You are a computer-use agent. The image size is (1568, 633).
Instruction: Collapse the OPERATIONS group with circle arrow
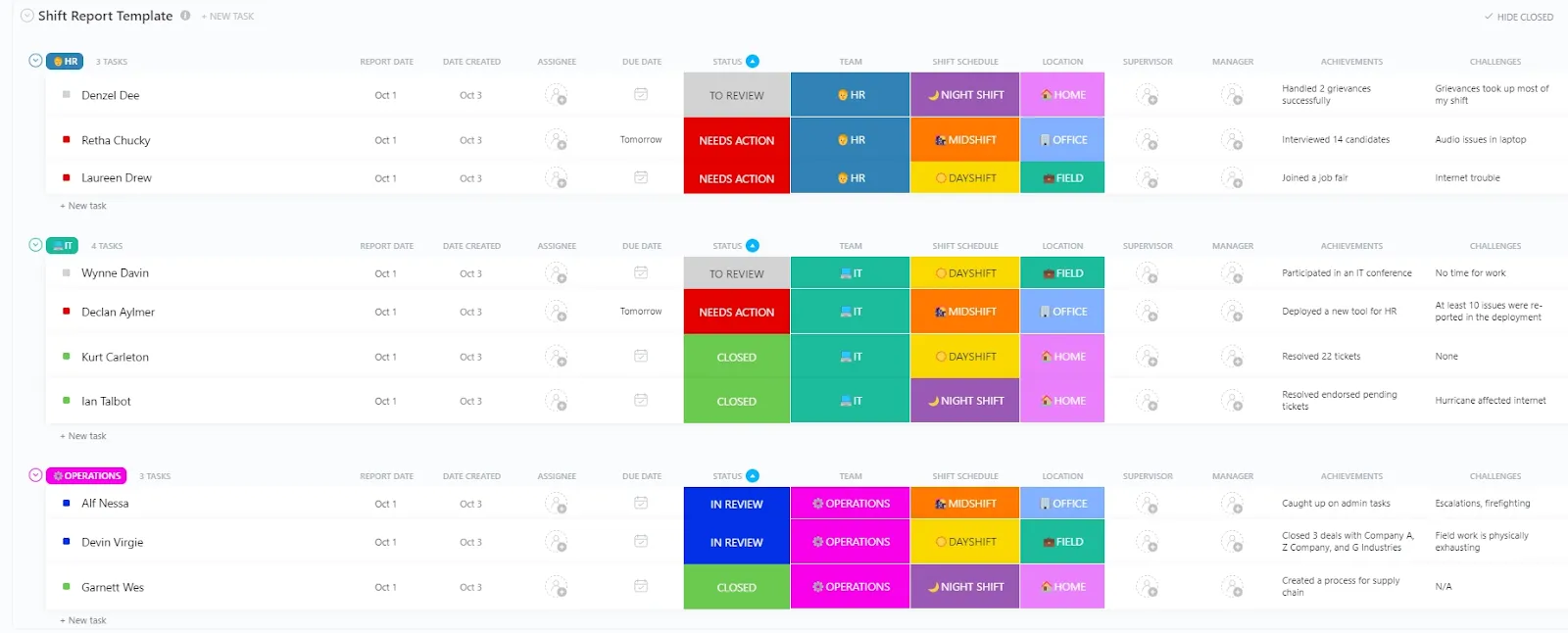click(x=35, y=475)
